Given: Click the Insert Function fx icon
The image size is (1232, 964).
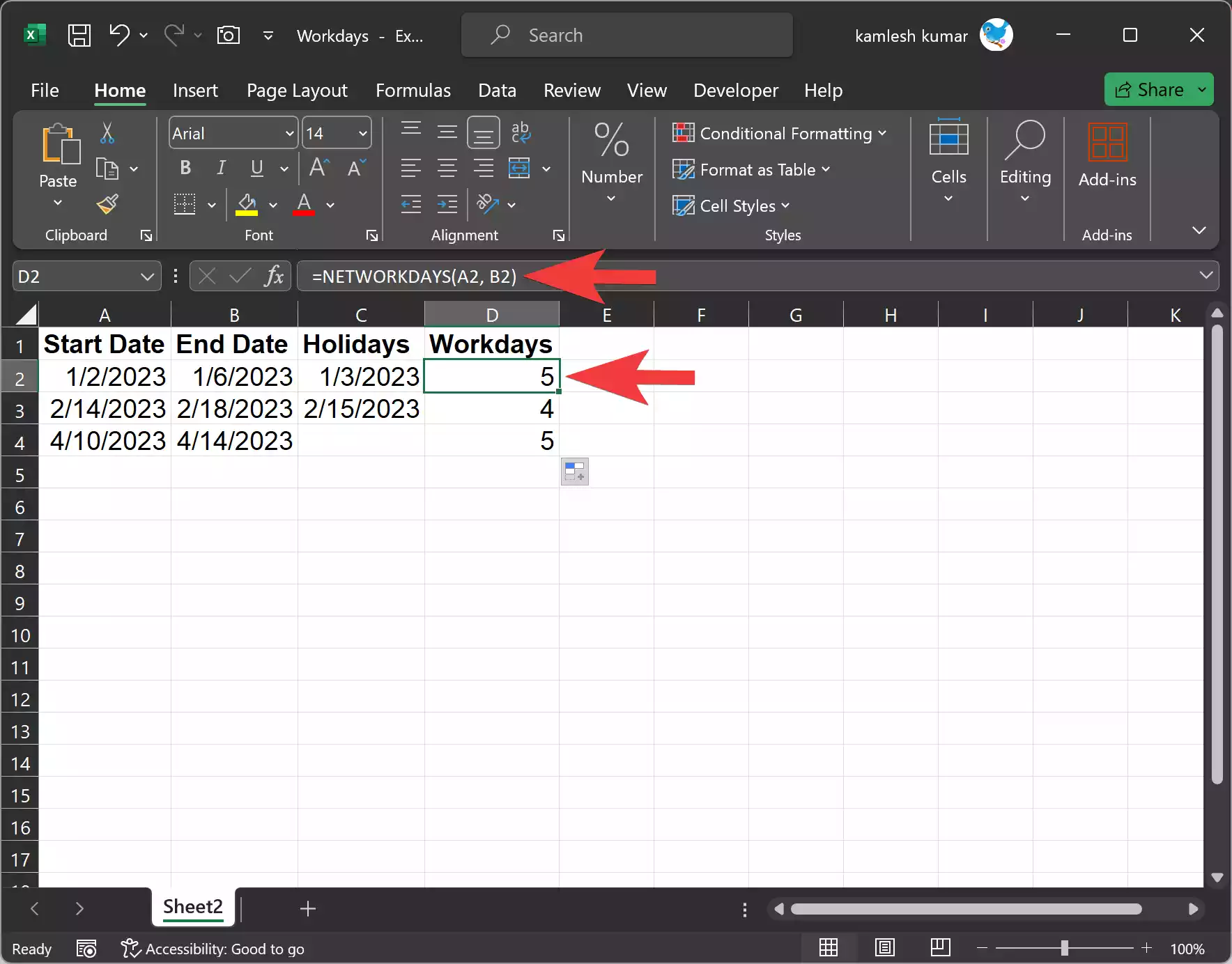Looking at the screenshot, I should pyautogui.click(x=274, y=277).
